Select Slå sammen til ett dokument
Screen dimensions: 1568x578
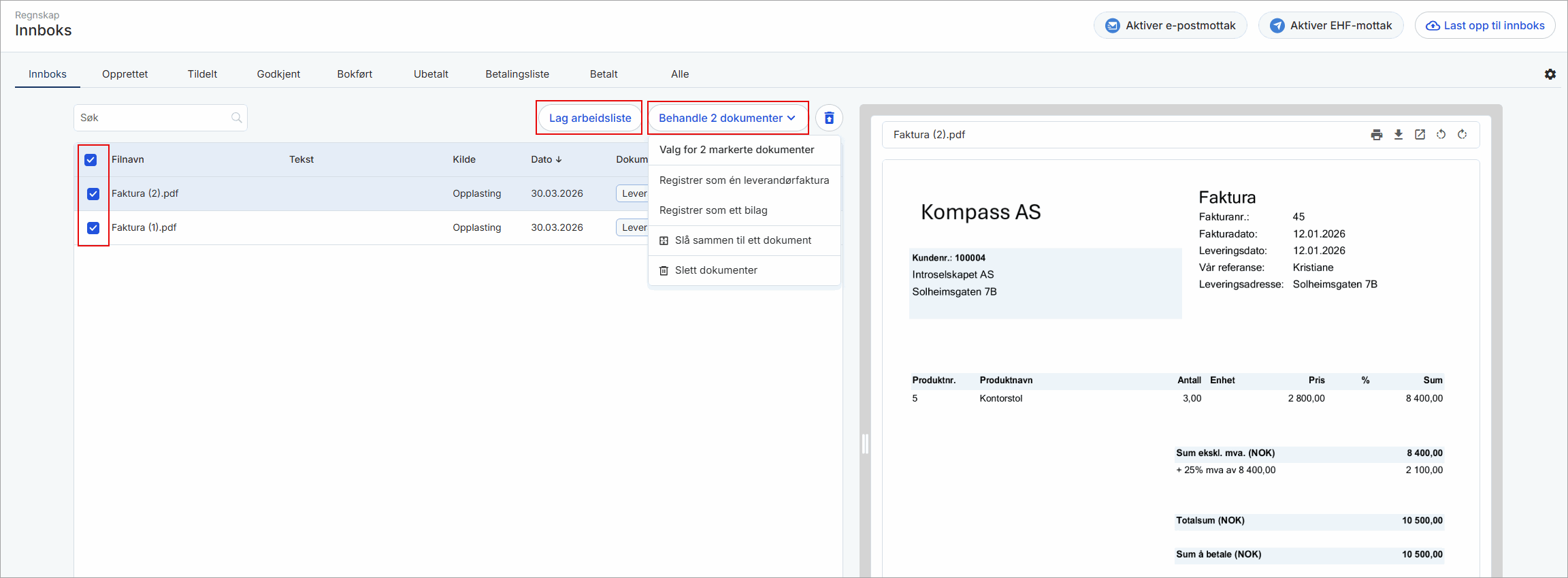(742, 240)
